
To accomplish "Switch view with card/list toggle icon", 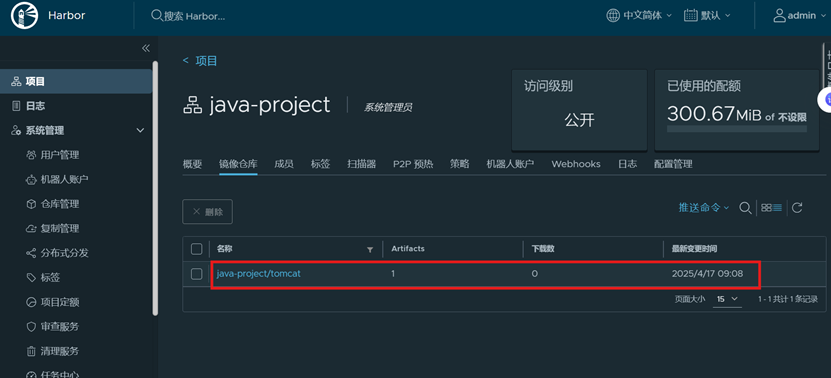I will click(772, 208).
